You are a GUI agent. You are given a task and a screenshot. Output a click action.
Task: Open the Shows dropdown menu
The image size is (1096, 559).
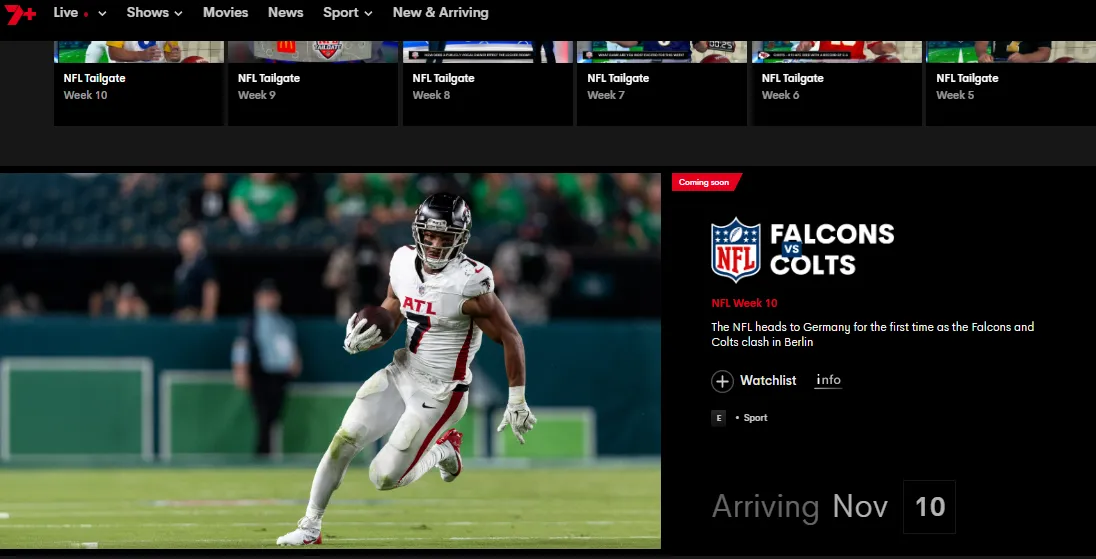pyautogui.click(x=154, y=13)
